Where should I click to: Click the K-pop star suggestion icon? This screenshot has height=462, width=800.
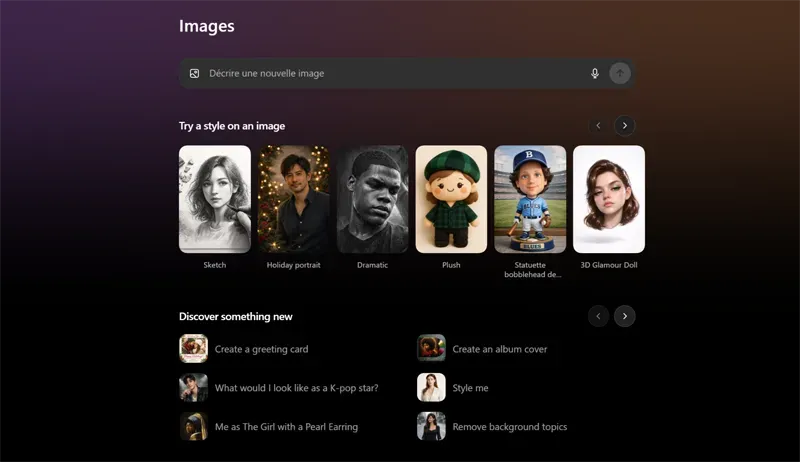pyautogui.click(x=193, y=388)
